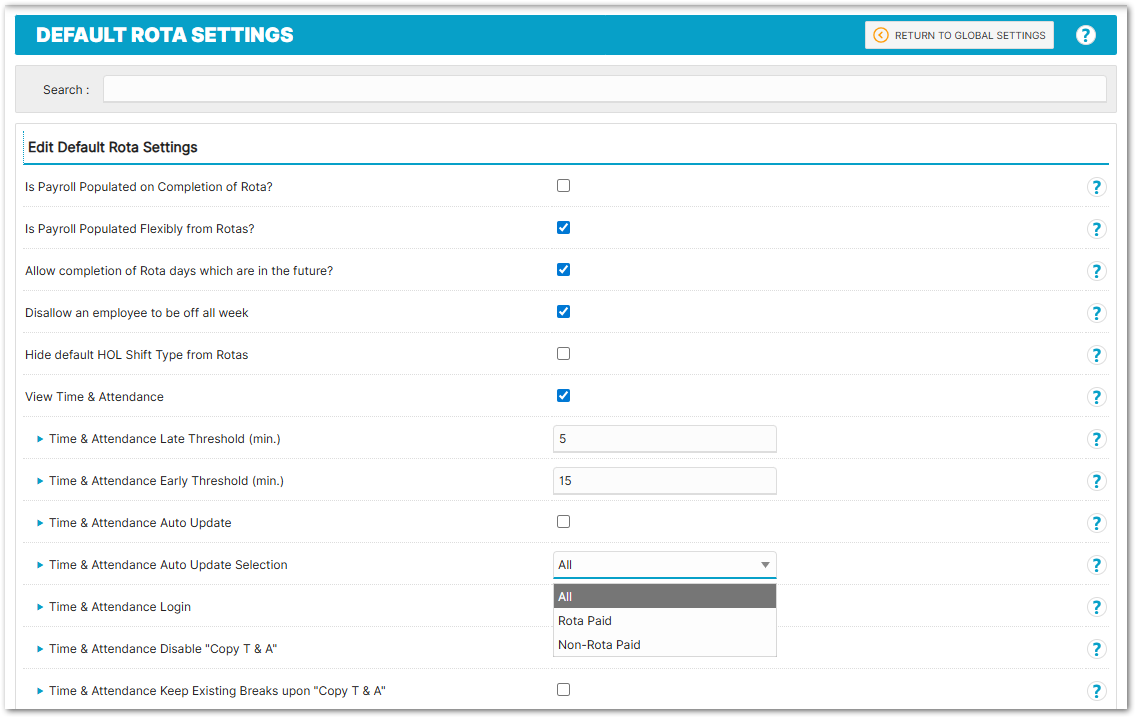
Task: Show help for Disallow employee off all week
Action: coord(1096,313)
